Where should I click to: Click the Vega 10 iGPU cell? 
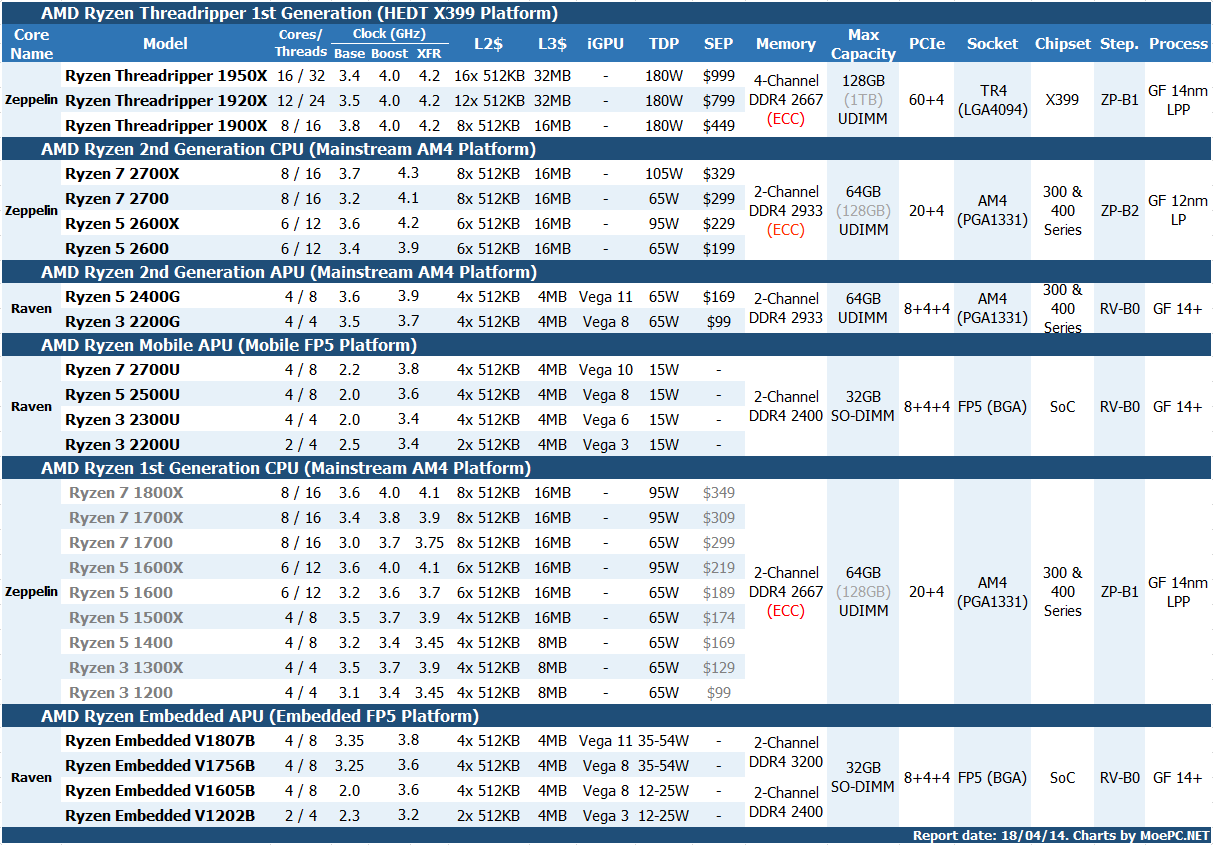click(x=606, y=370)
